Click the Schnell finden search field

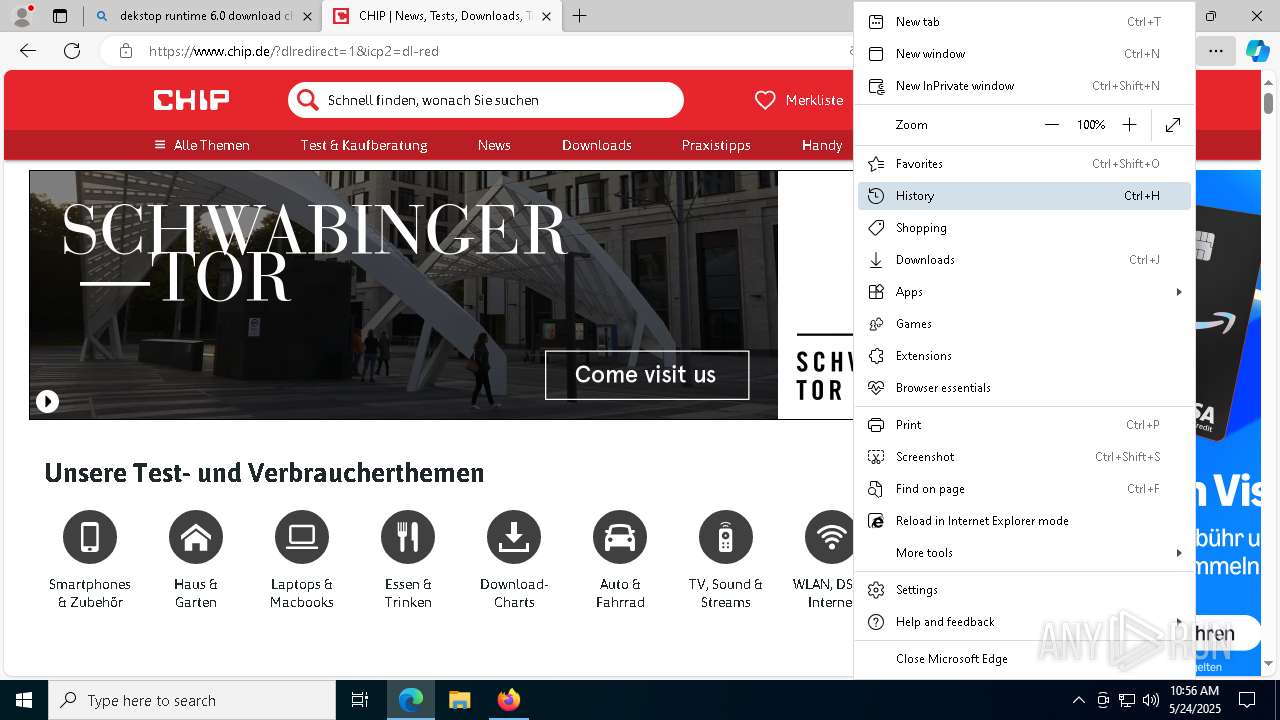(x=486, y=100)
